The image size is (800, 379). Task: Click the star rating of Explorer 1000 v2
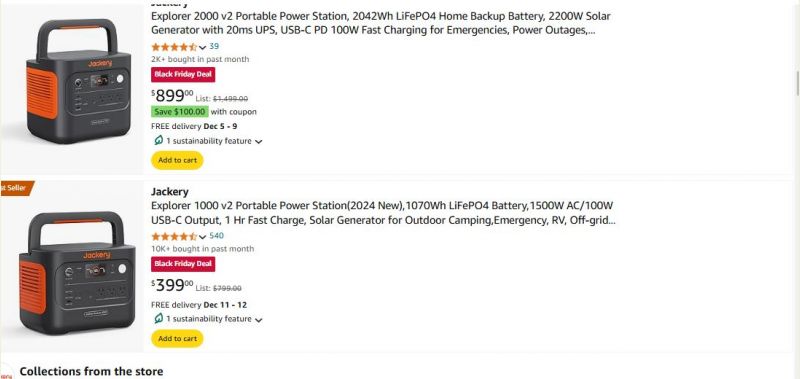pos(174,236)
